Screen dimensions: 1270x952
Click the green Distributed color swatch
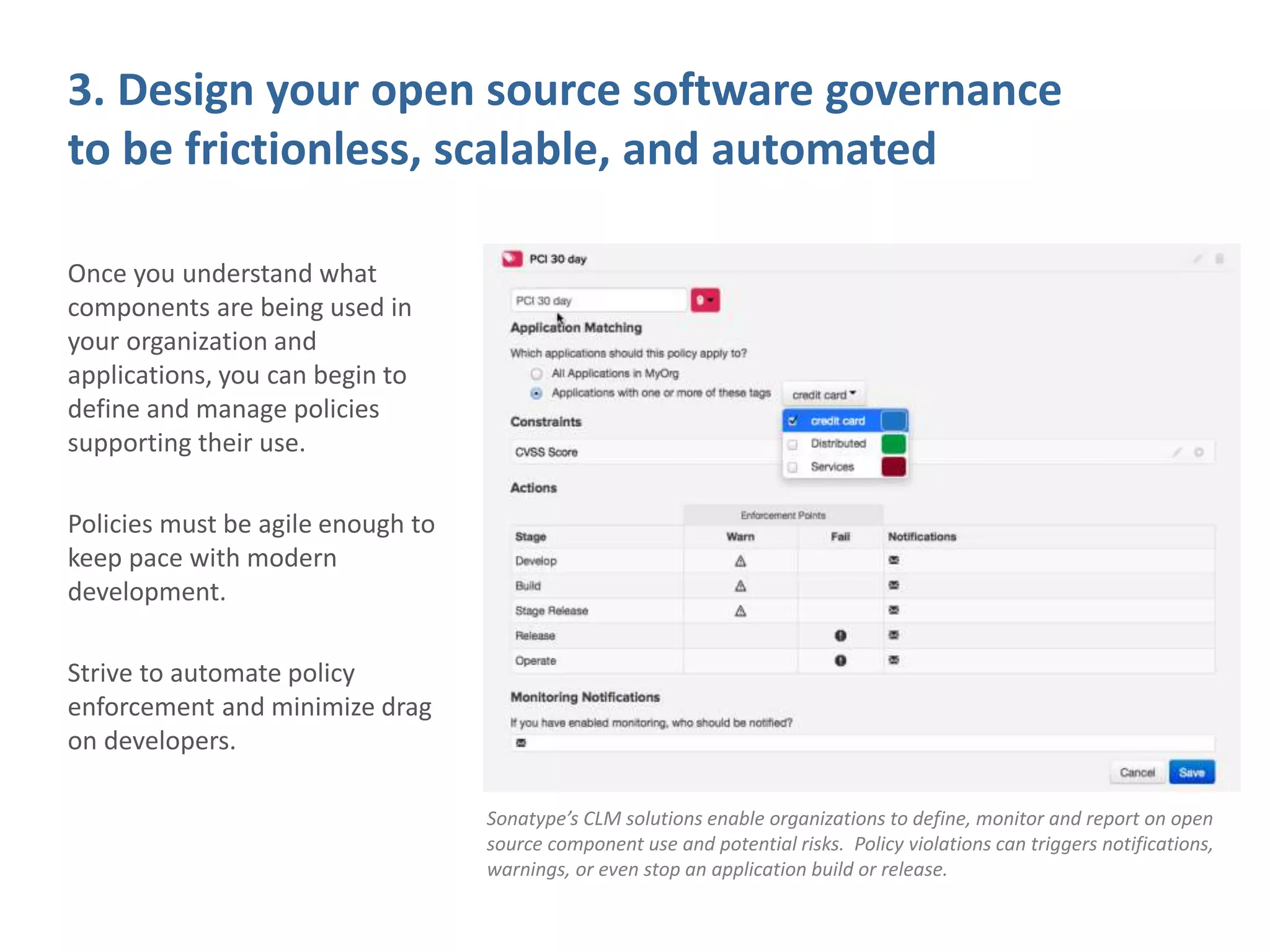(x=894, y=444)
